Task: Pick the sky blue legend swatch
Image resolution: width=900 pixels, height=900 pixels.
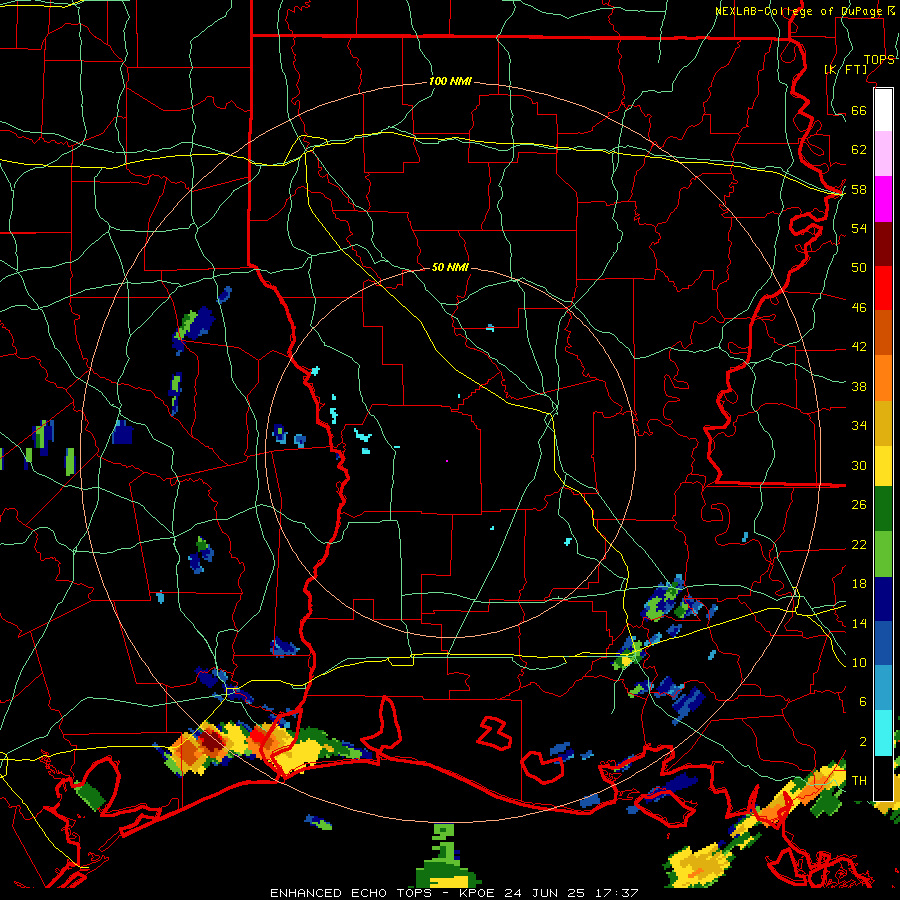Action: [x=883, y=688]
